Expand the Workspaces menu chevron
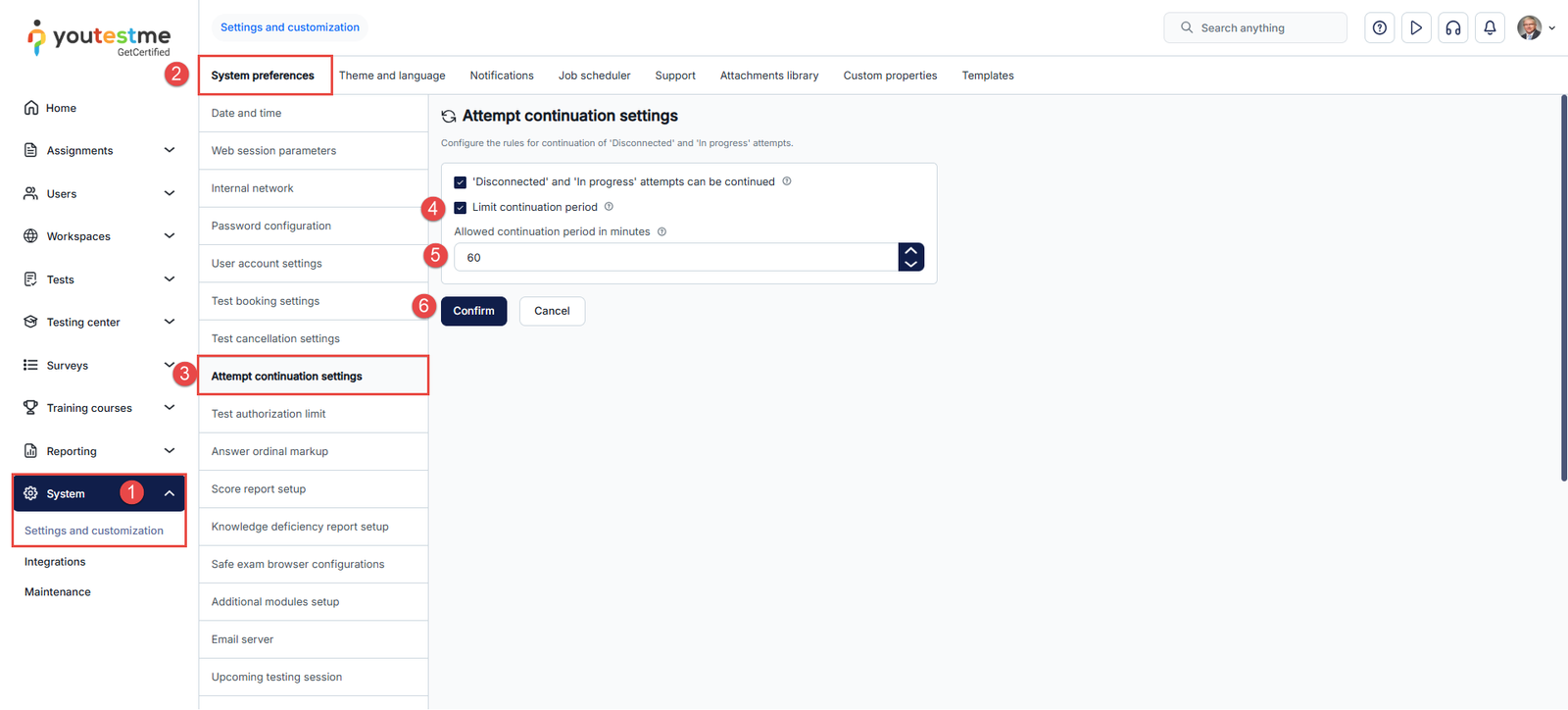This screenshot has height=710, width=1568. [170, 236]
